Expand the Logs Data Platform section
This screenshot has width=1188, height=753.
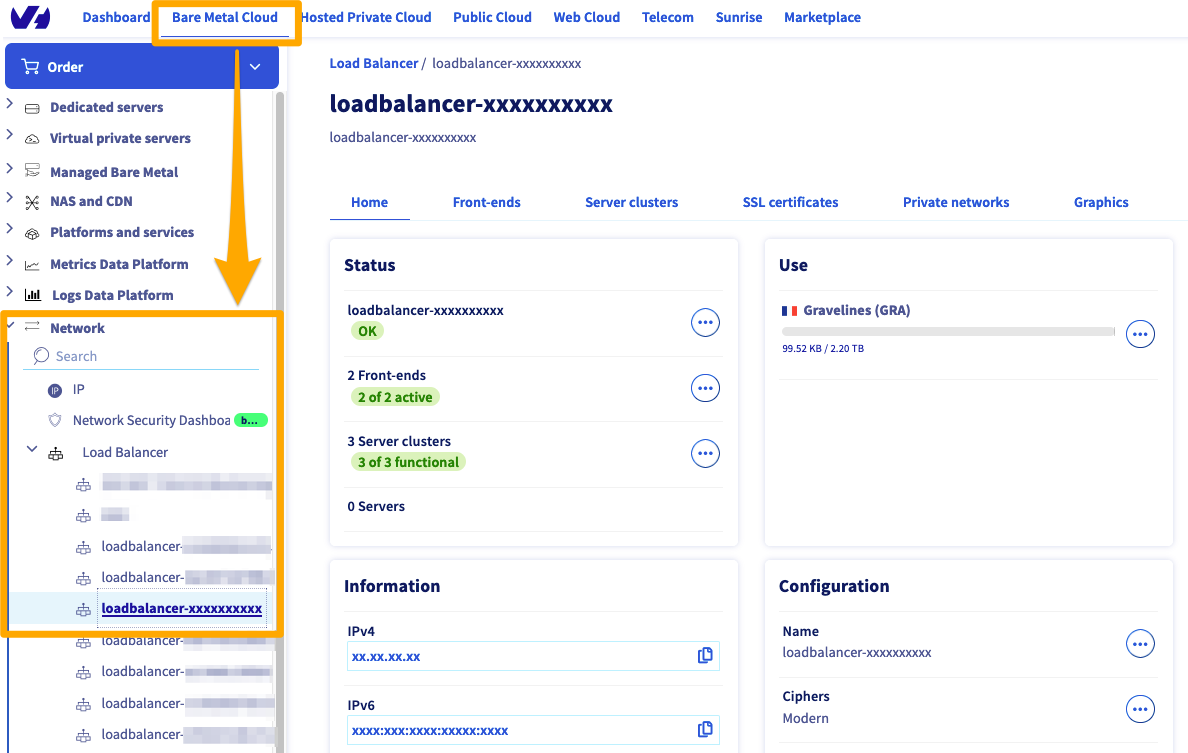10,293
